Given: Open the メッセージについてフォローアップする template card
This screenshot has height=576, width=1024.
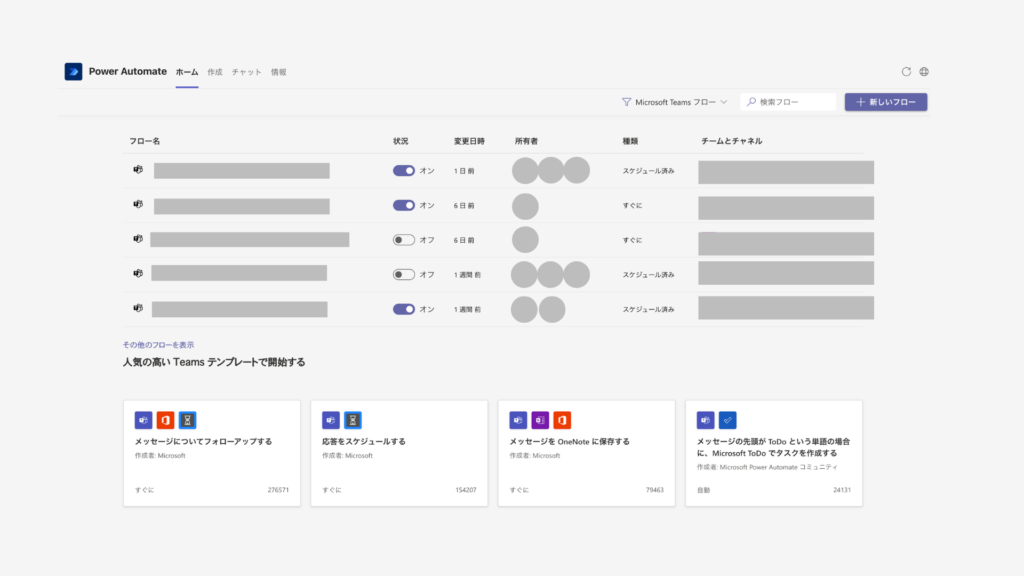Looking at the screenshot, I should pyautogui.click(x=212, y=453).
